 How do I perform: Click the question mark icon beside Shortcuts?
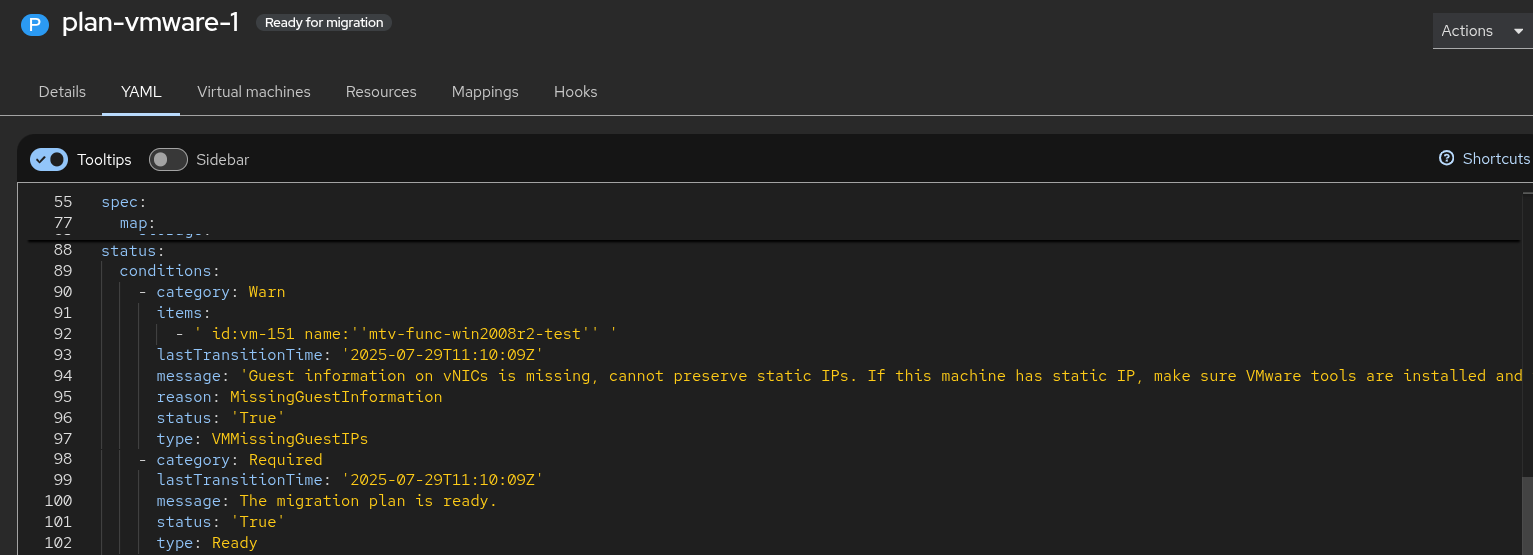coord(1446,158)
